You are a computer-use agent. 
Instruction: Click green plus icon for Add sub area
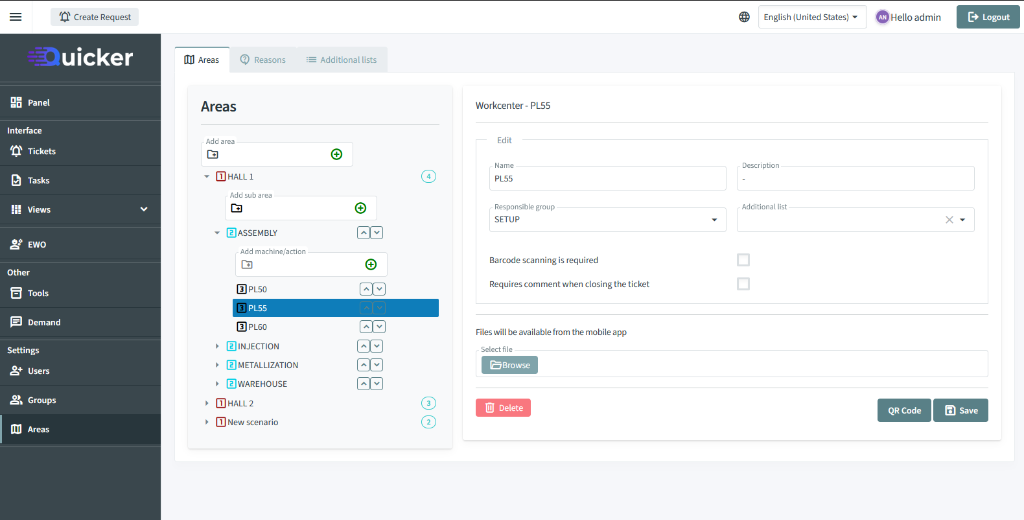(360, 208)
